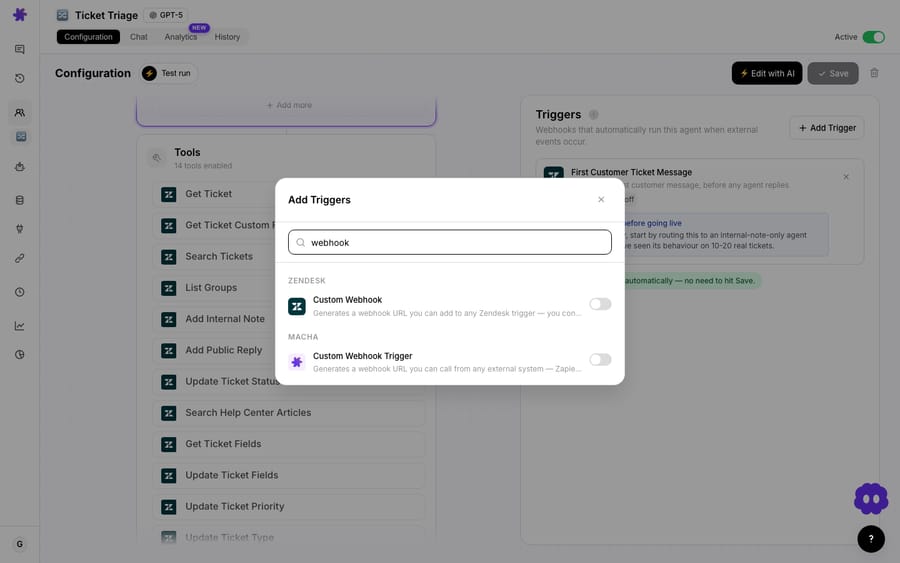Click the Zendesk icon next to List Groups
900x563 pixels.
coord(169,288)
